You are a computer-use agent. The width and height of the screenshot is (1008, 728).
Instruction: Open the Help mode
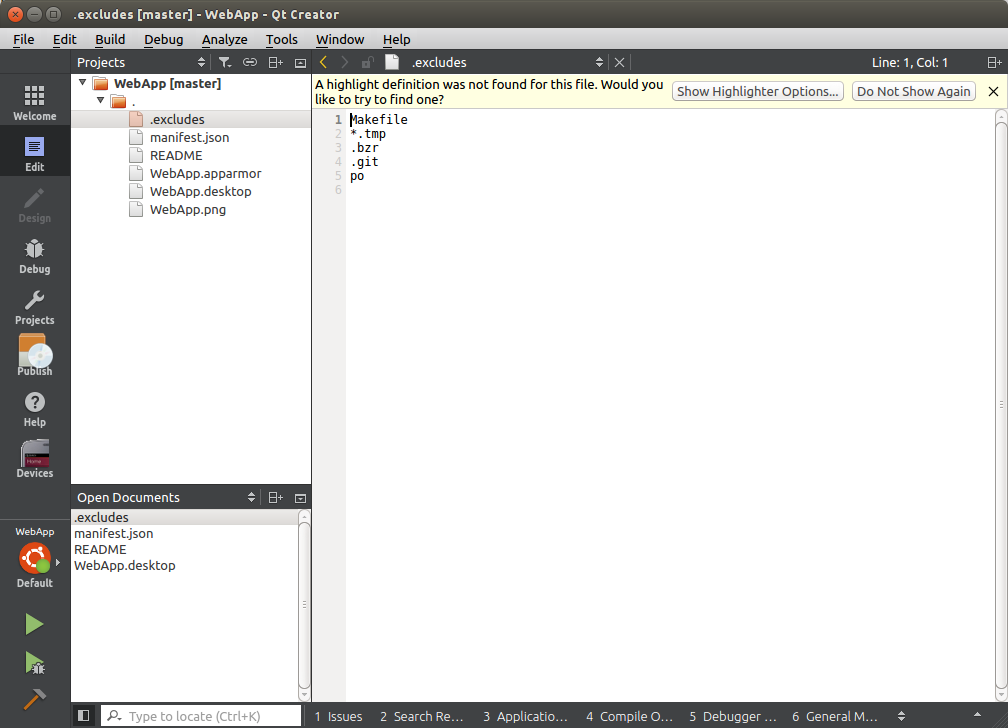35,408
